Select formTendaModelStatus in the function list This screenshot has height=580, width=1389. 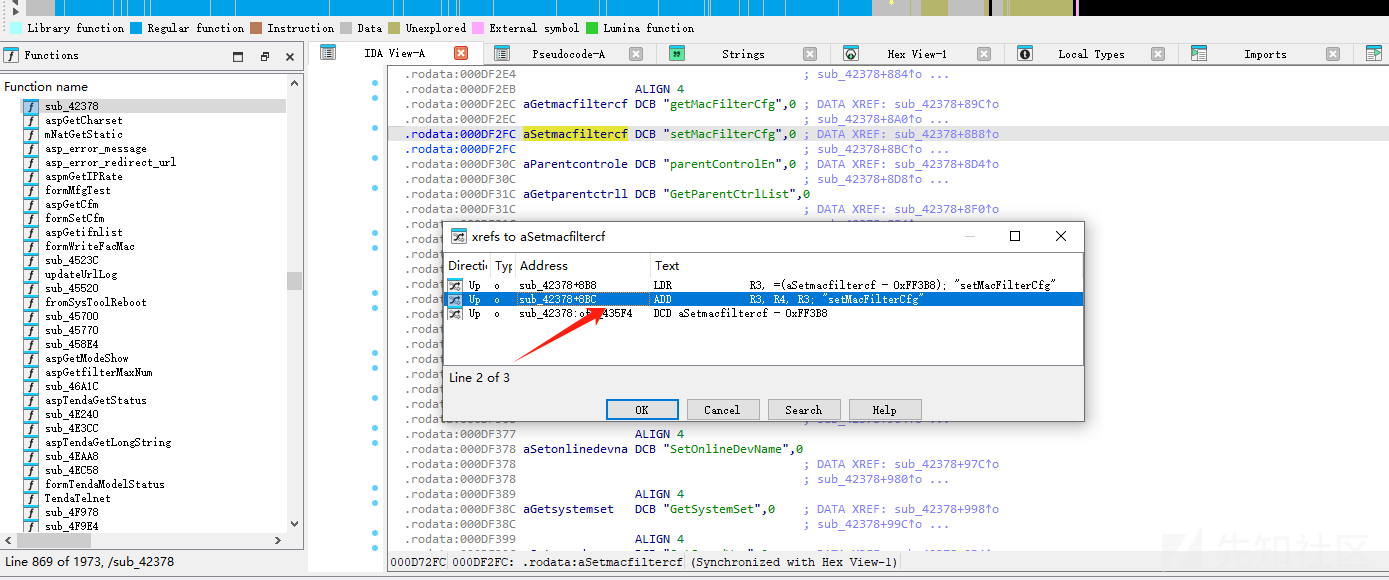tap(105, 484)
